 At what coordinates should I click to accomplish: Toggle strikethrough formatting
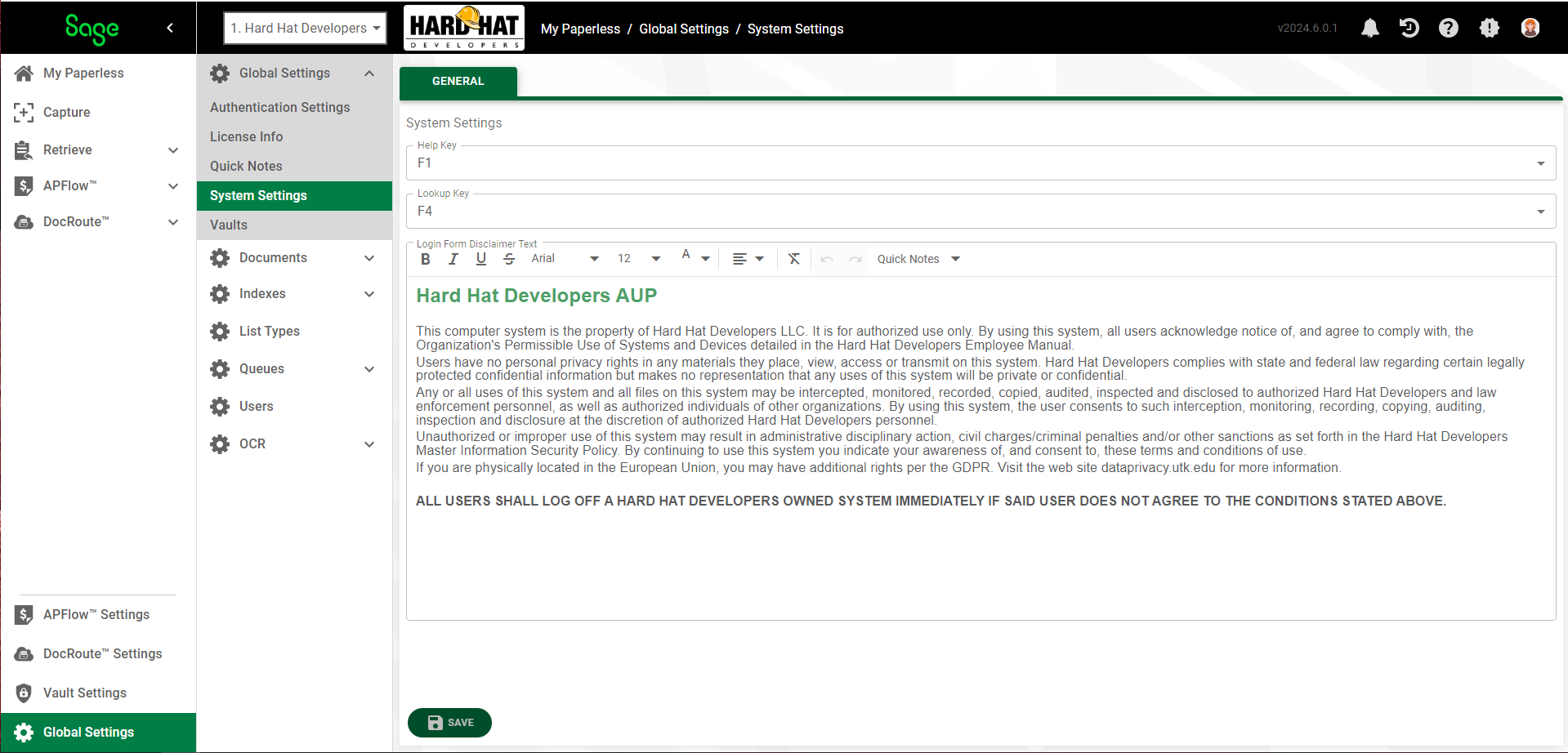tap(509, 259)
